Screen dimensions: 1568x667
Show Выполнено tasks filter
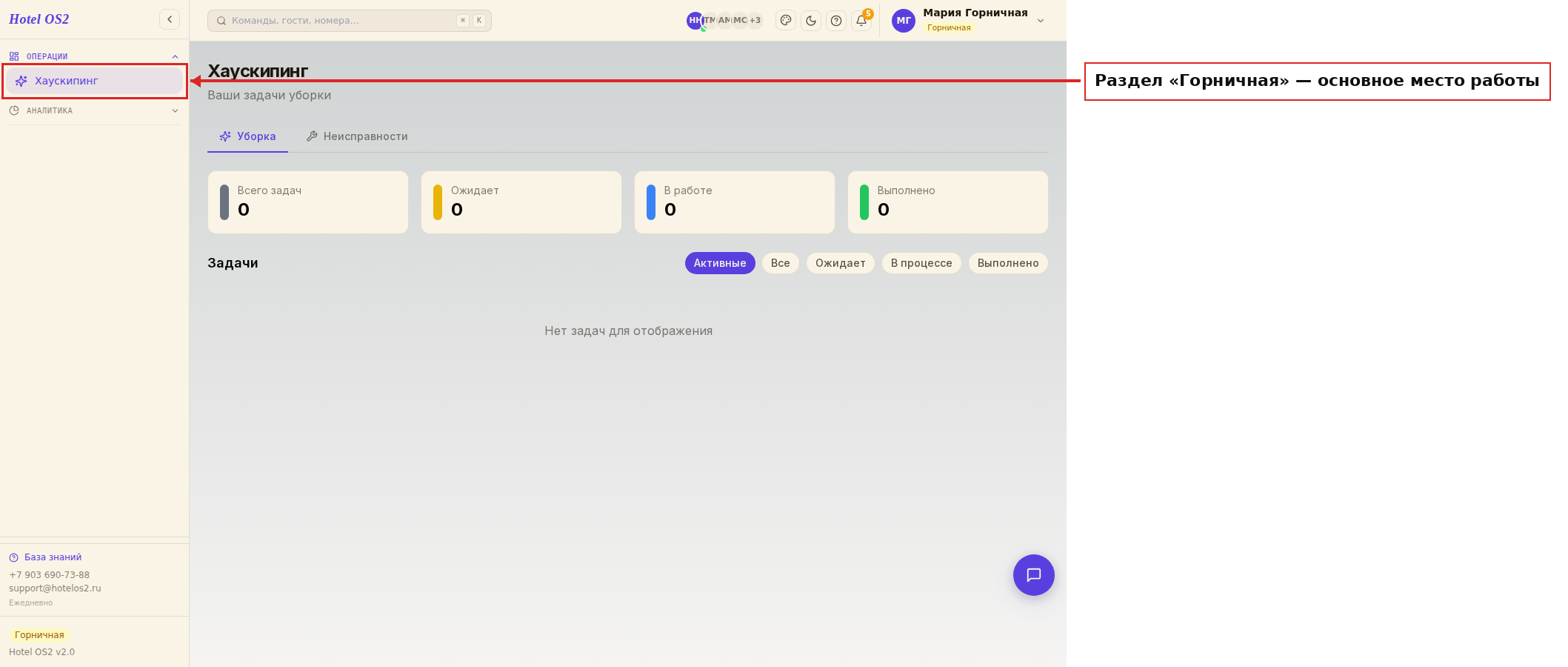click(1008, 263)
